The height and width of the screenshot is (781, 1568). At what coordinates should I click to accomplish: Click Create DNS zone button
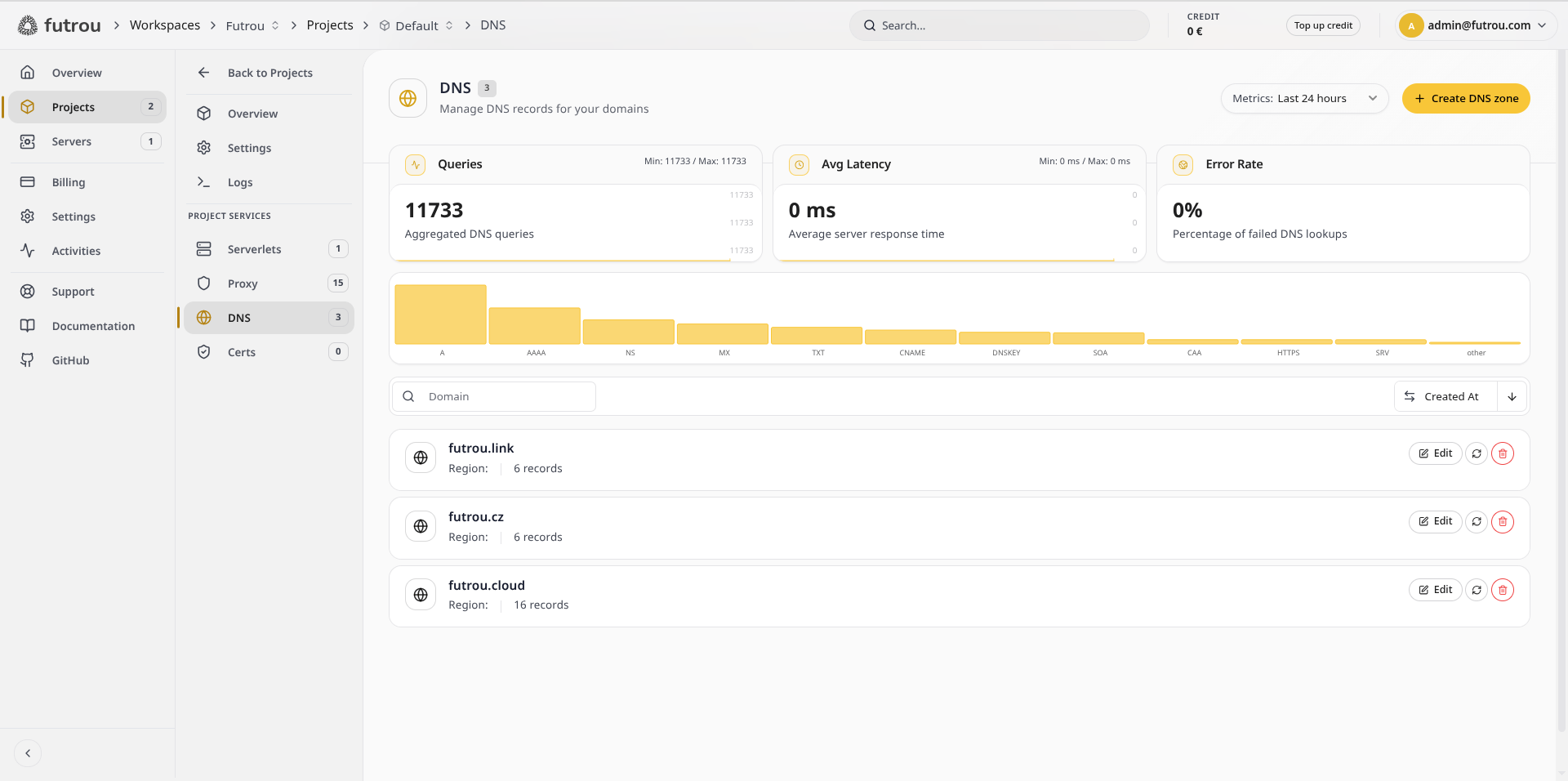tap(1466, 98)
